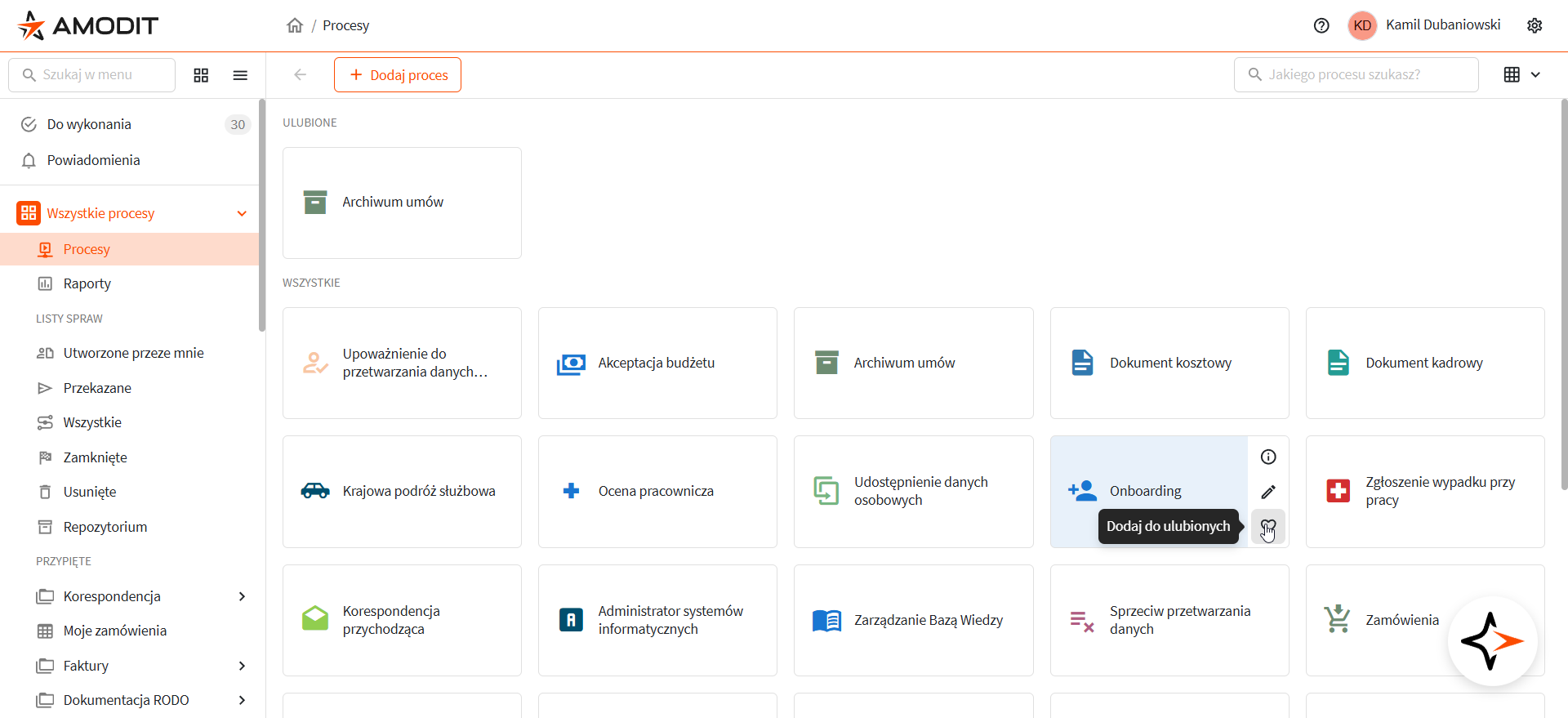Image resolution: width=1568 pixels, height=718 pixels.
Task: Click the Dodaj proces button
Action: (398, 75)
